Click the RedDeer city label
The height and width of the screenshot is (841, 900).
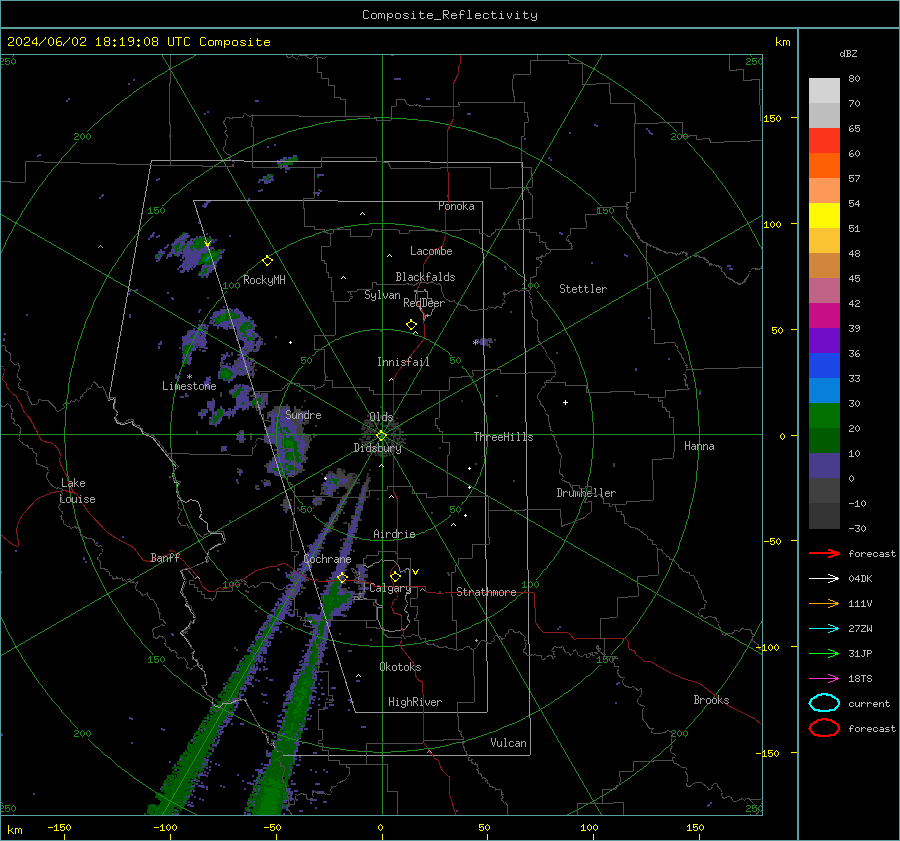(424, 303)
